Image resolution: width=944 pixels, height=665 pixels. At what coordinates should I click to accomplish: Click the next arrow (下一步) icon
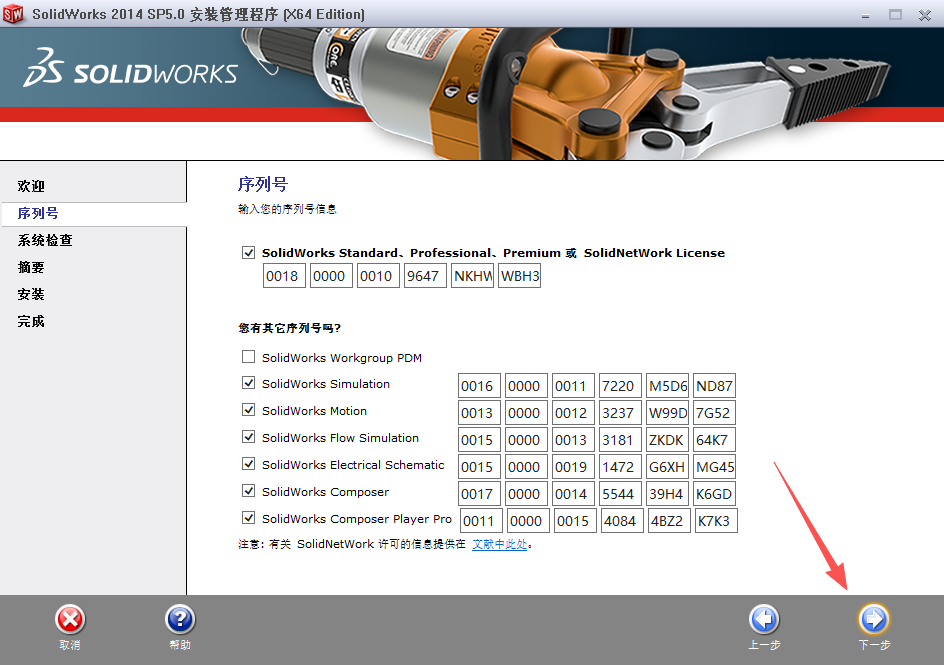click(x=873, y=617)
